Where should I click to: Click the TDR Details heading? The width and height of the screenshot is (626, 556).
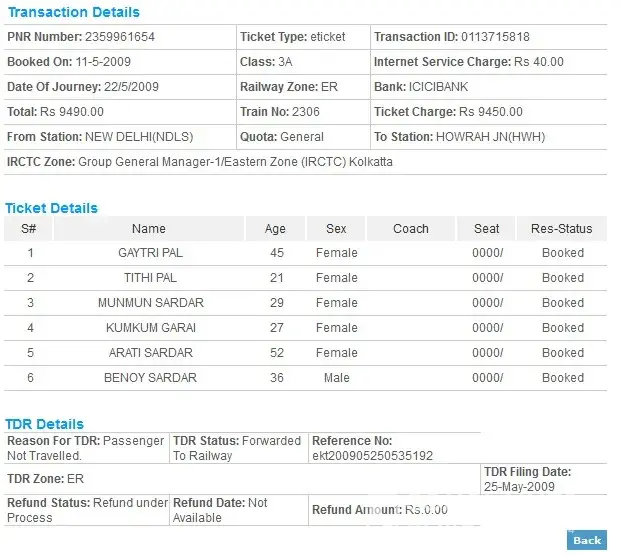click(45, 424)
